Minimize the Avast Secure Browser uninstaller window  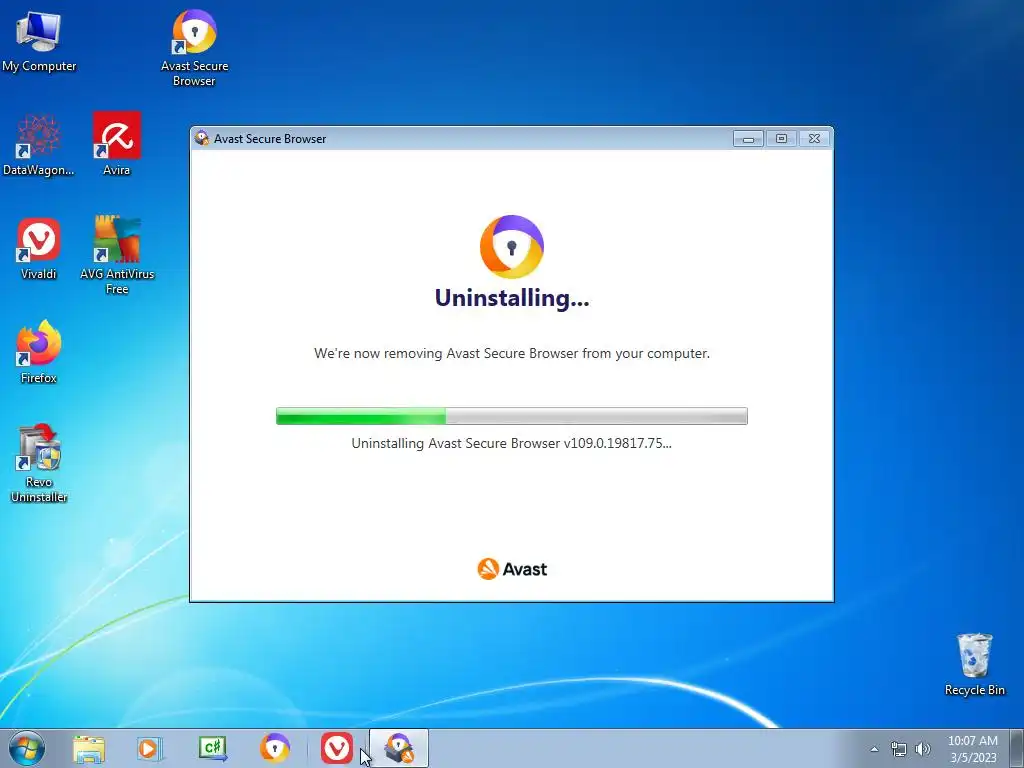748,138
